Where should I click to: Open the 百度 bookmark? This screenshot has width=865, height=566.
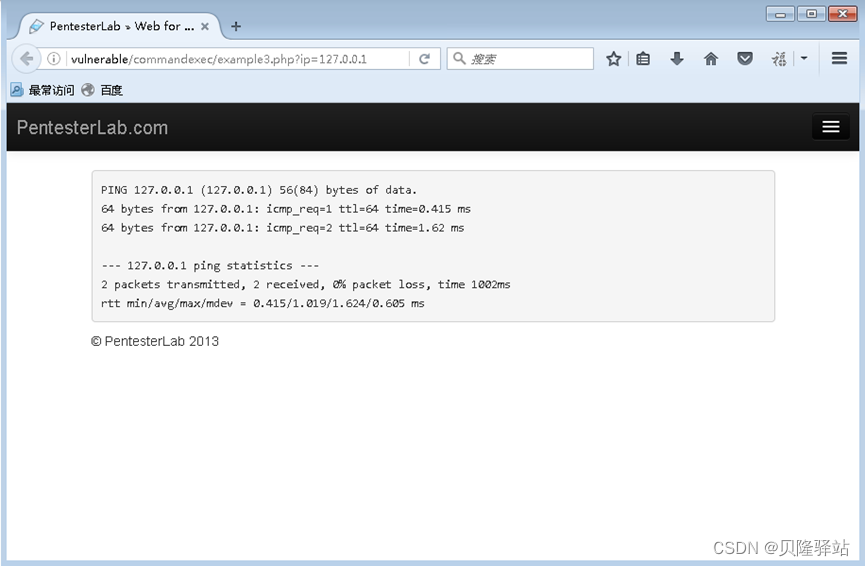pyautogui.click(x=102, y=90)
